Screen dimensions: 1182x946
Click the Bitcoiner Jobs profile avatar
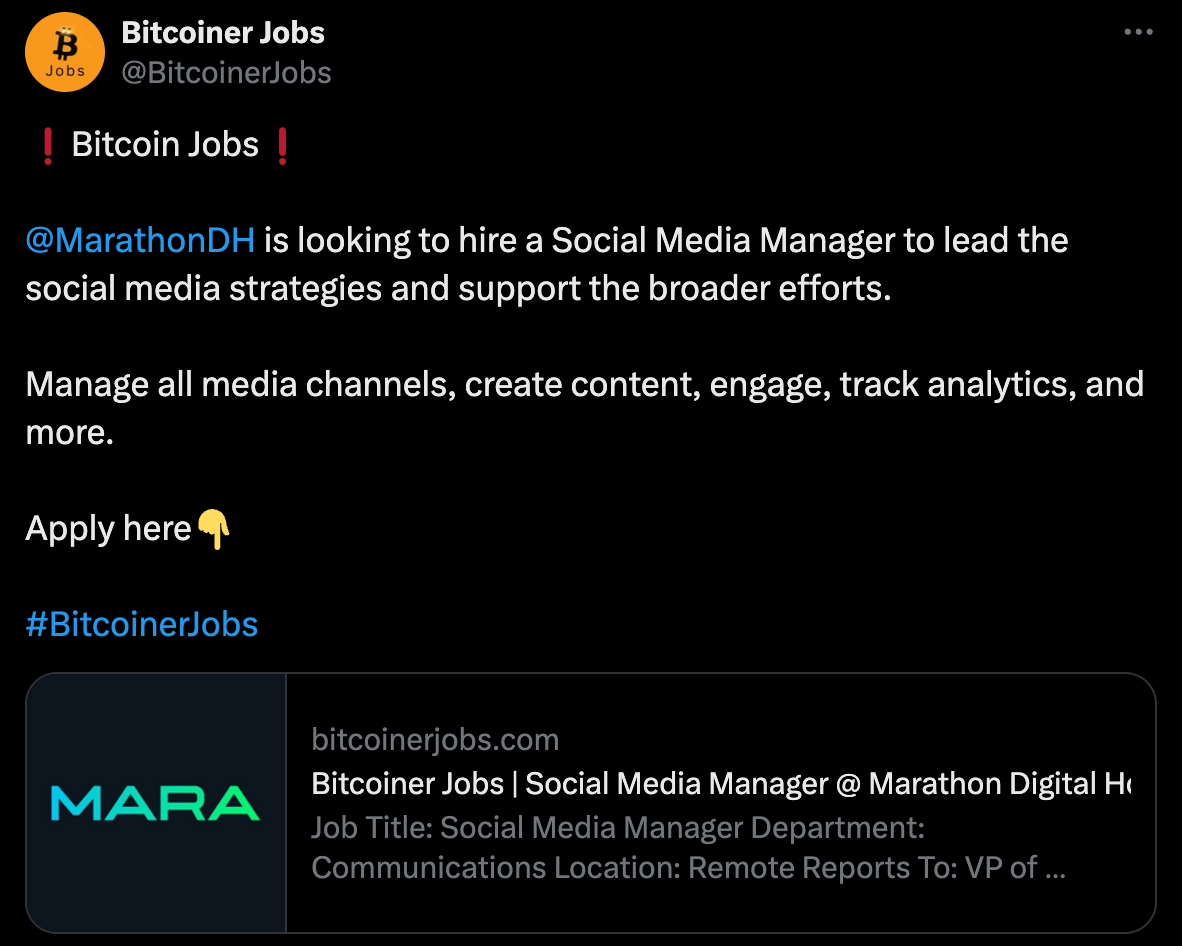pos(64,51)
